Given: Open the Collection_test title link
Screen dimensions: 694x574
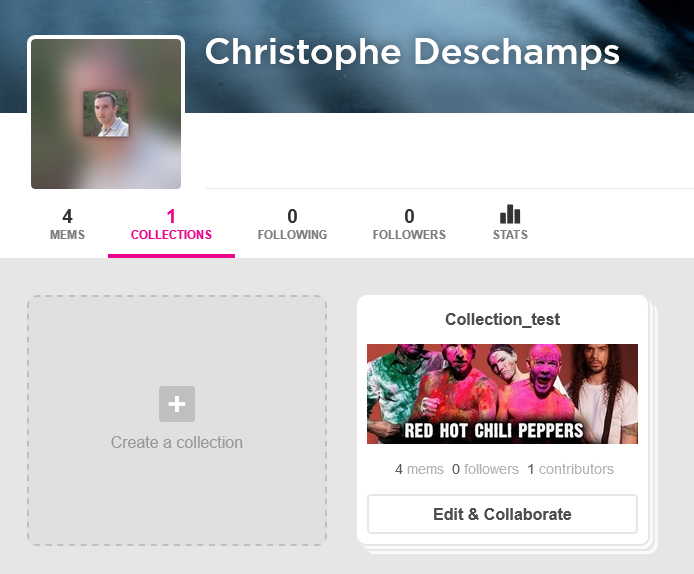Looking at the screenshot, I should click(502, 319).
